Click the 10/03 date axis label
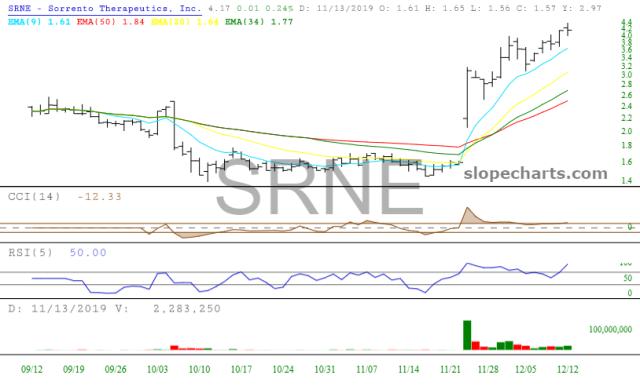Viewport: 640px width, 386px height. pos(158,369)
